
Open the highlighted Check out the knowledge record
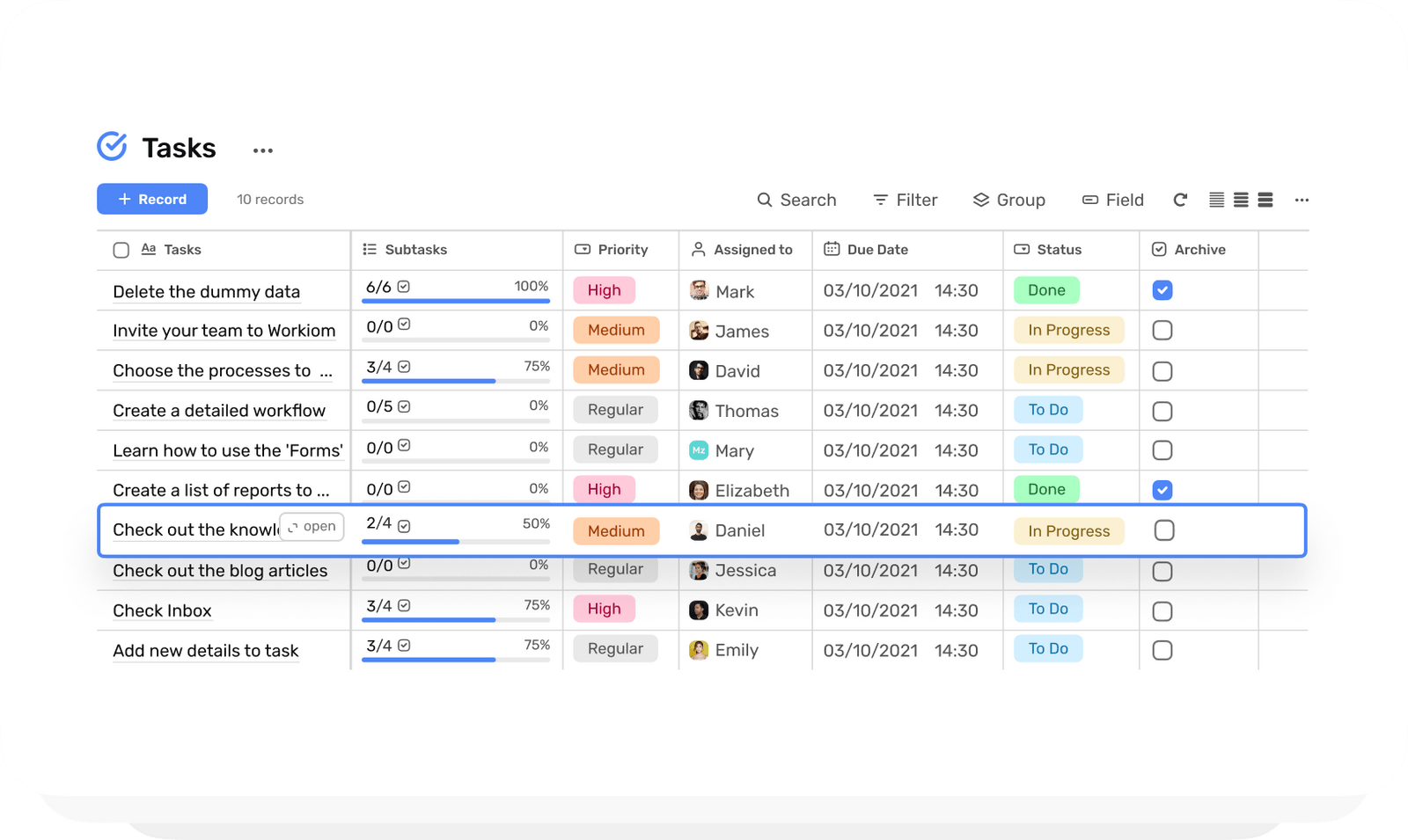tap(311, 526)
